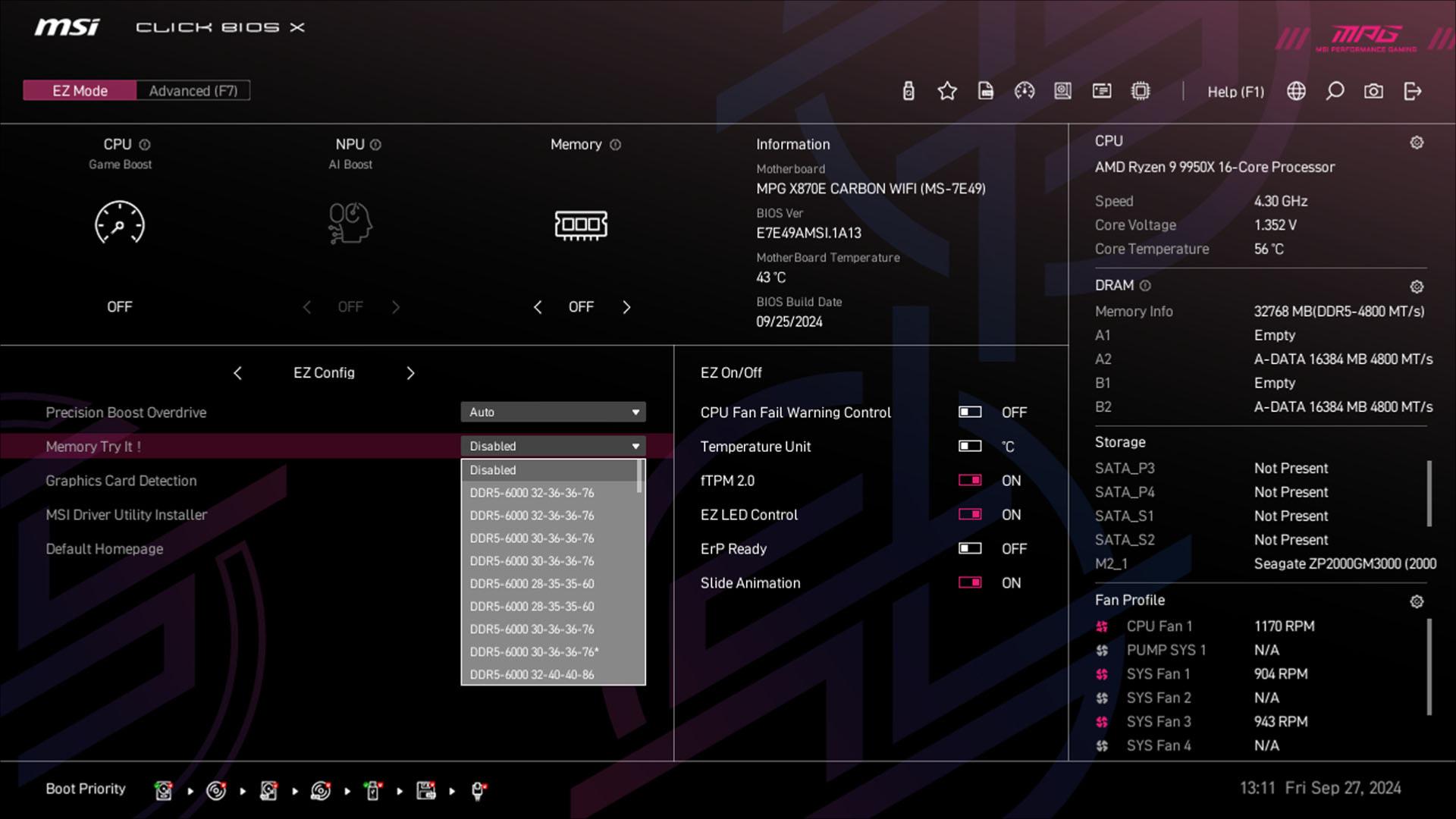
Task: Select Graphics Card Detection entry
Action: (x=121, y=481)
